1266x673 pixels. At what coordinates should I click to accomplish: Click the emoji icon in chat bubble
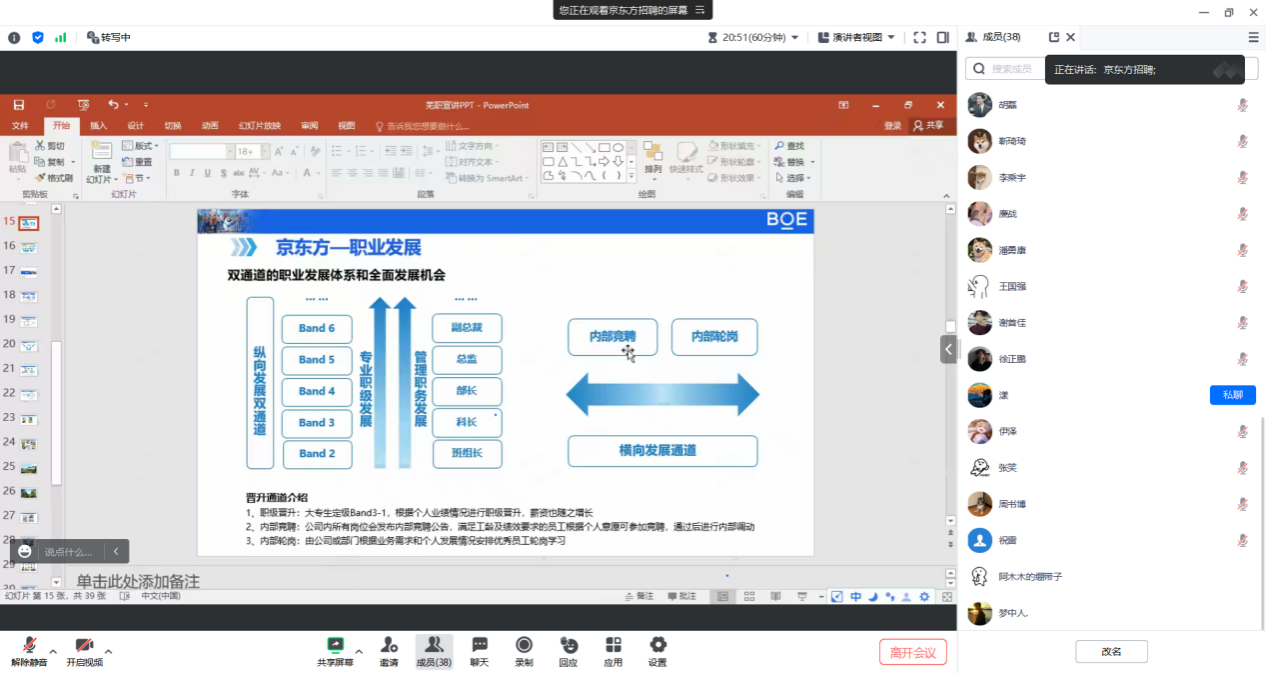point(25,551)
